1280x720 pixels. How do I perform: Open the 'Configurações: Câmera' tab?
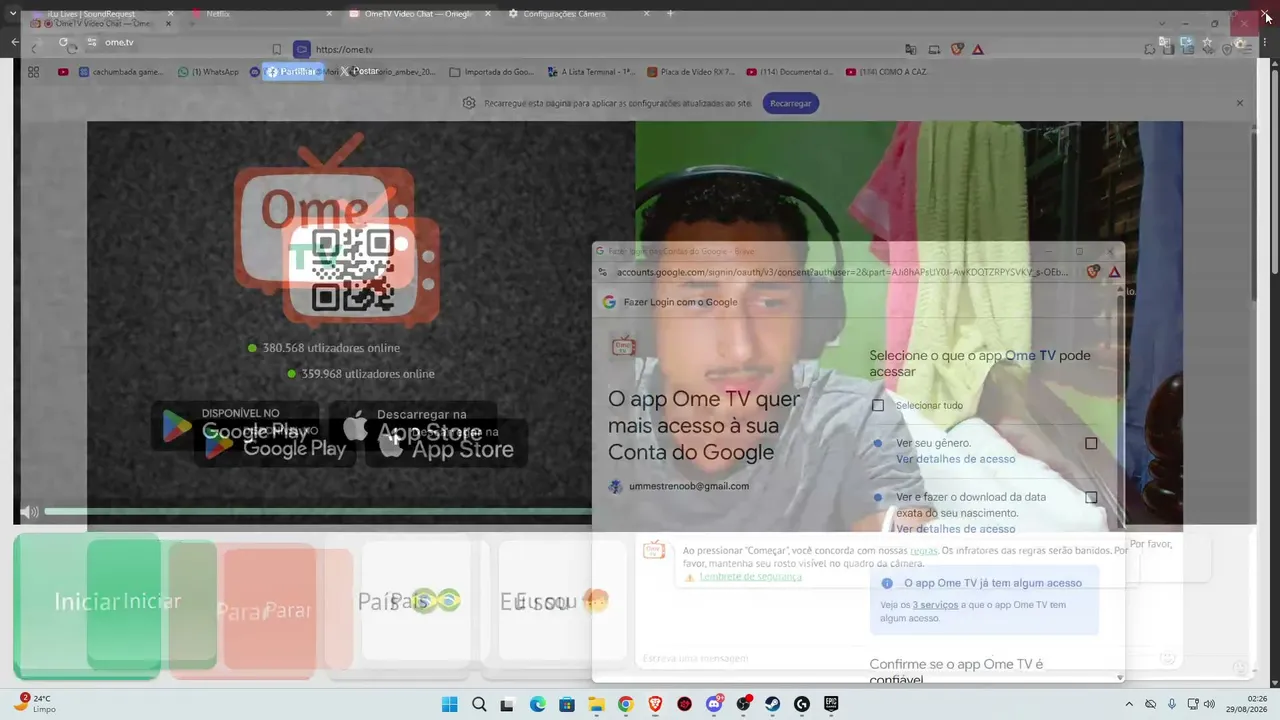(578, 14)
